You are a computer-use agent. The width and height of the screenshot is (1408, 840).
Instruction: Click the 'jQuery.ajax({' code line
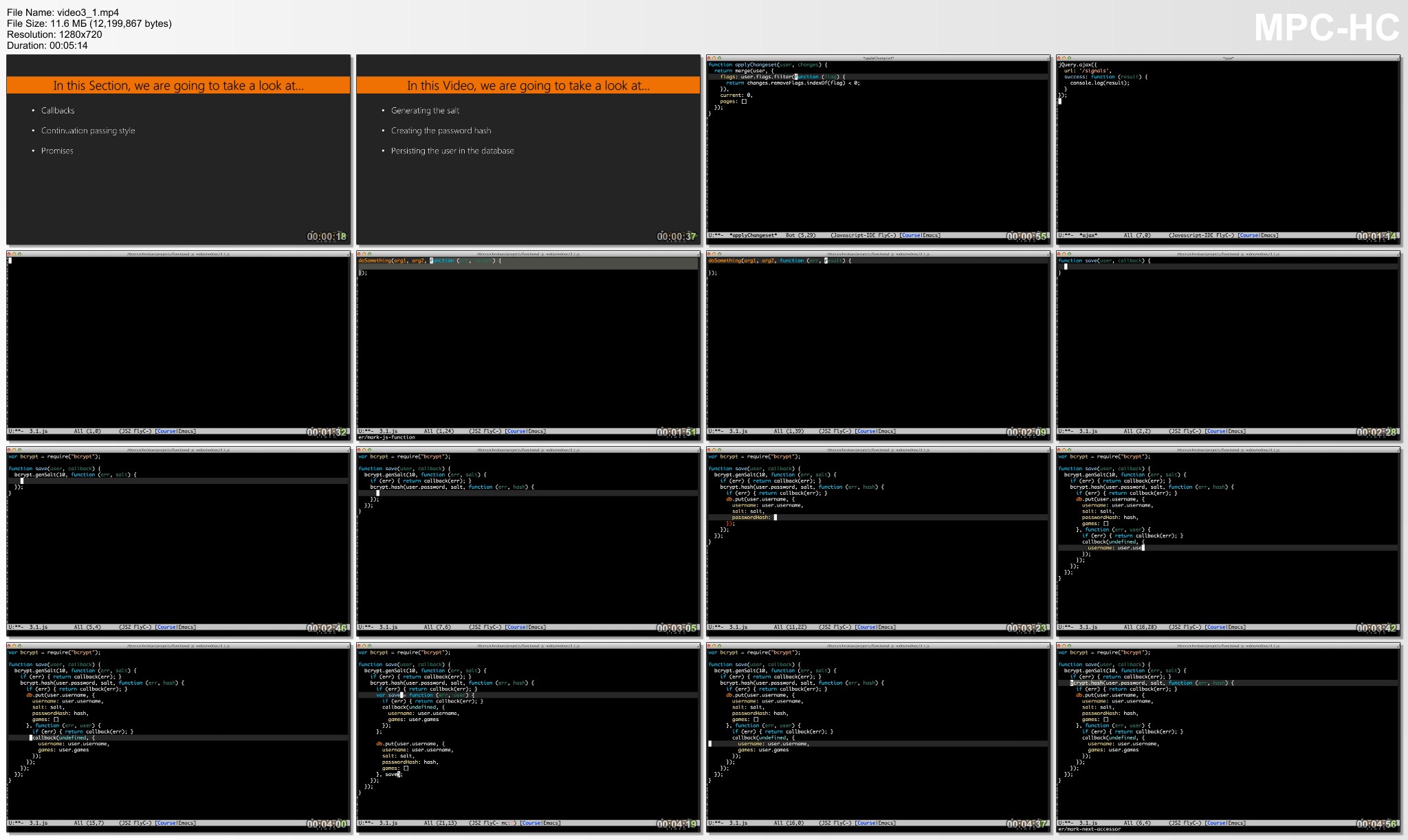[x=1078, y=65]
